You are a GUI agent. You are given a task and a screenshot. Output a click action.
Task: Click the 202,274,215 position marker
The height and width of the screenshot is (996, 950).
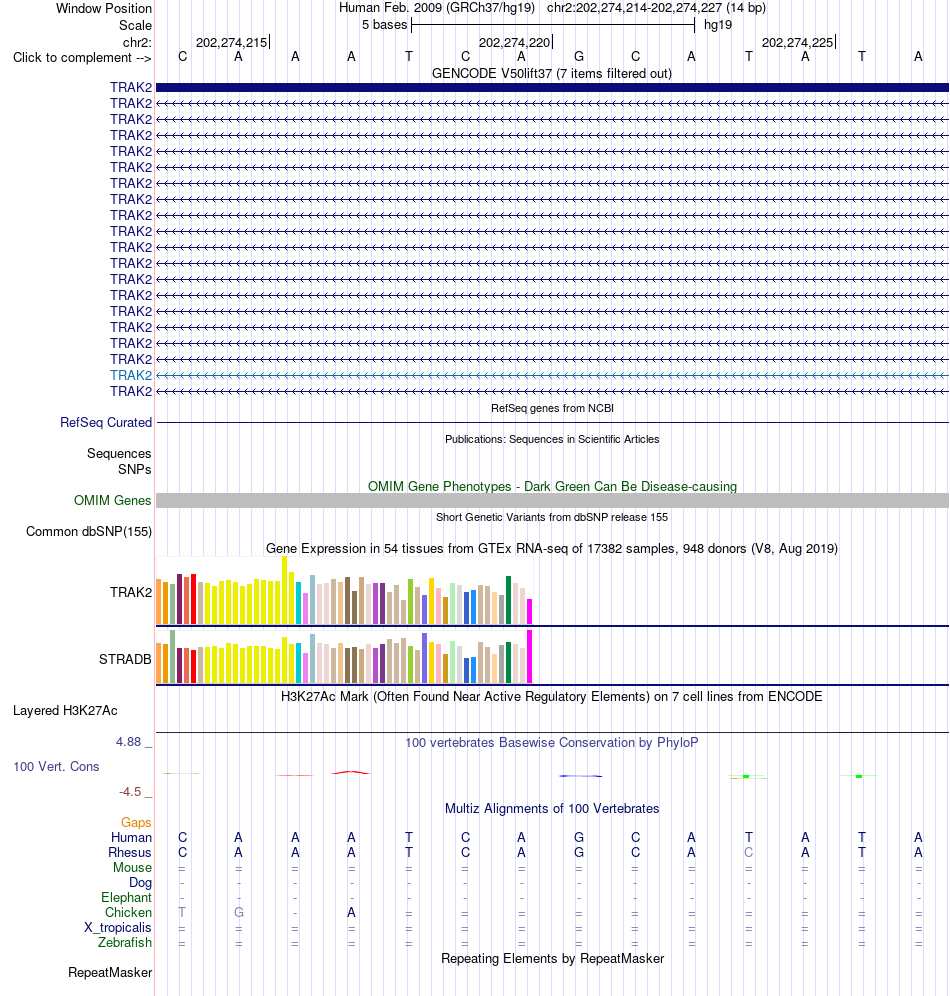(x=232, y=43)
